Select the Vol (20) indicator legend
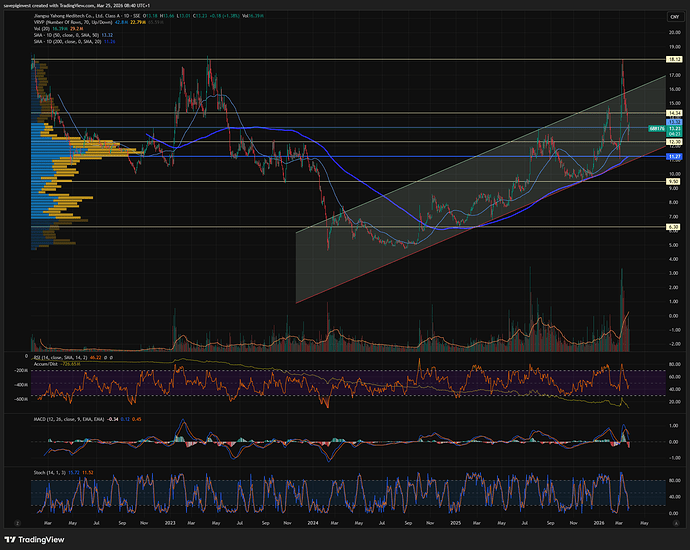The height and width of the screenshot is (550, 690). coord(42,30)
